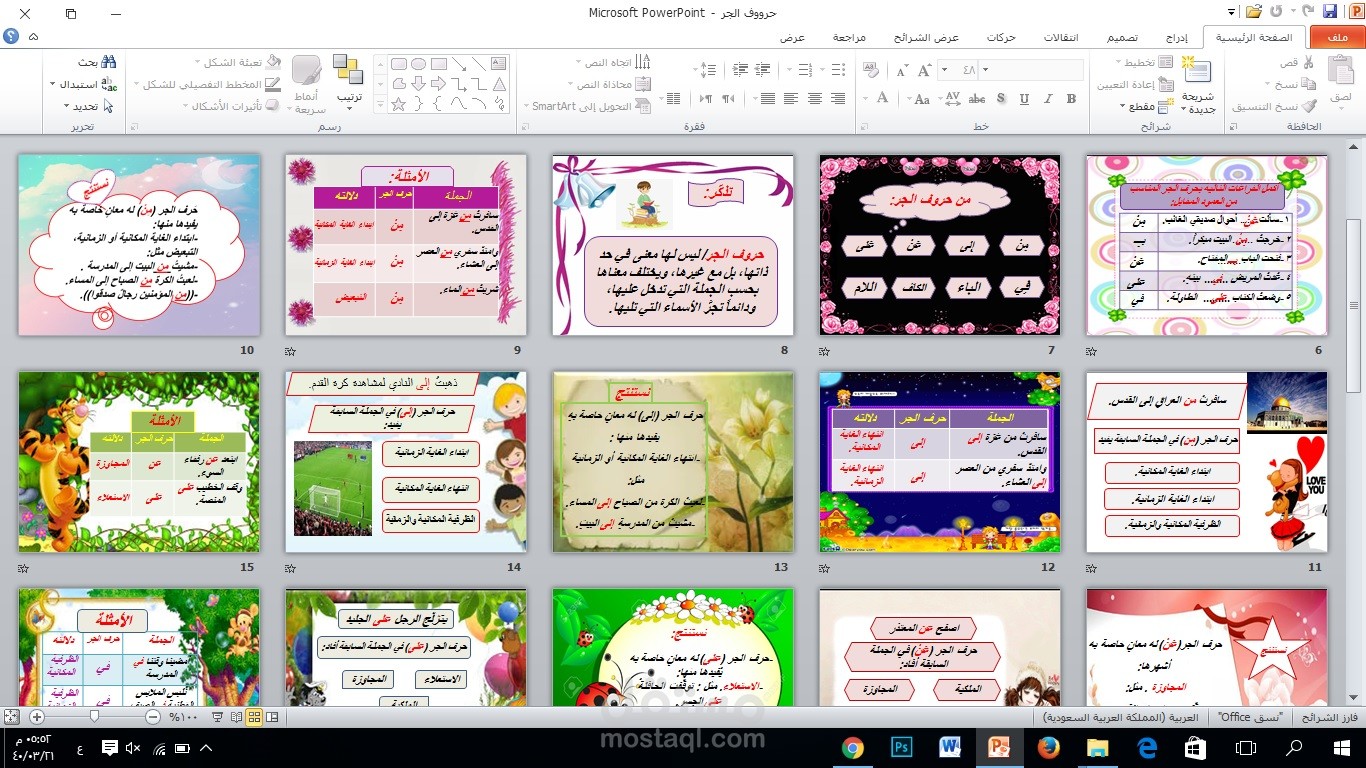Open the مراجعة ribbon tab

(849, 37)
